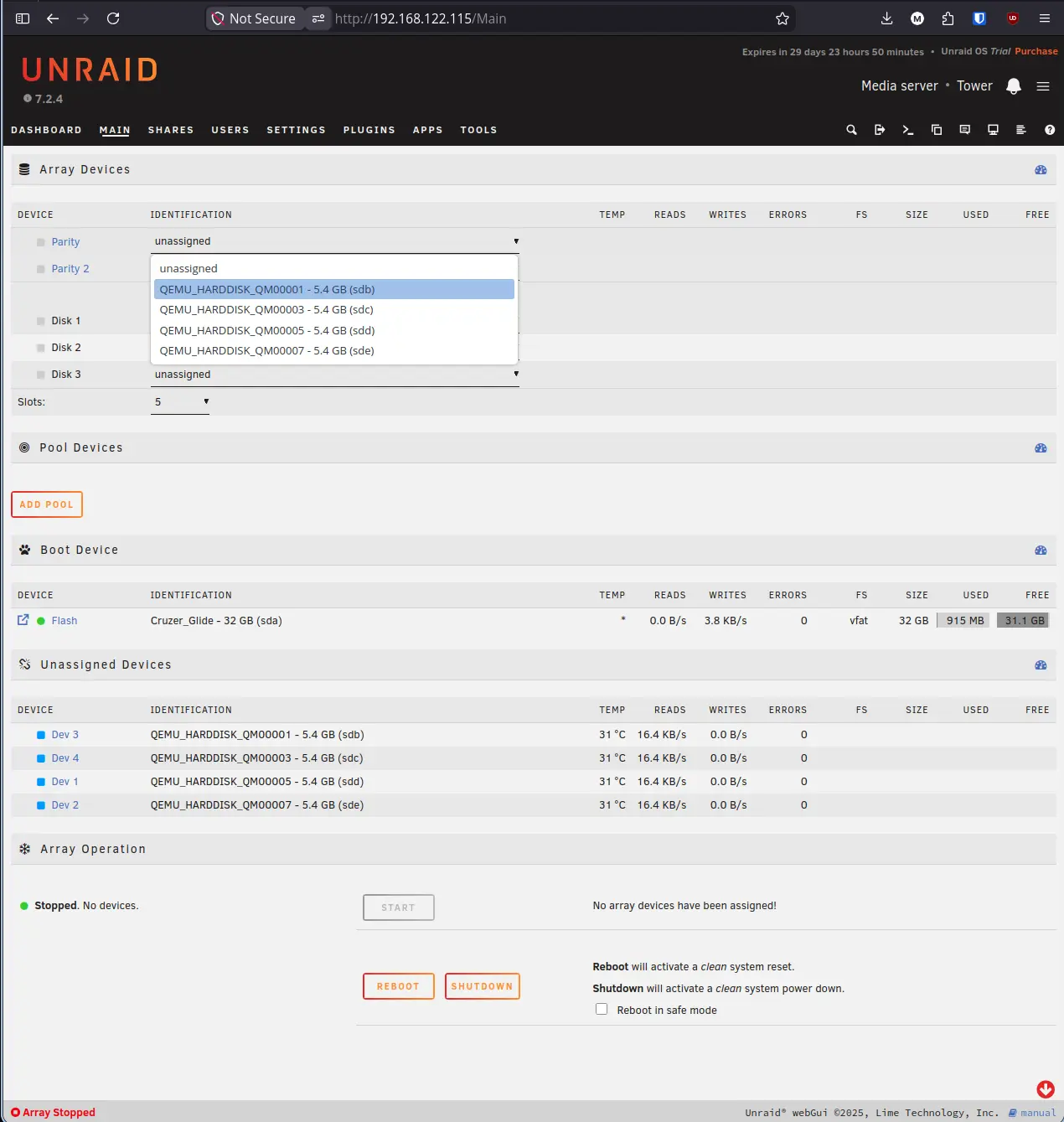Click Dev 3 blue status indicator
Viewport: 1064px width, 1122px height.
pos(40,735)
